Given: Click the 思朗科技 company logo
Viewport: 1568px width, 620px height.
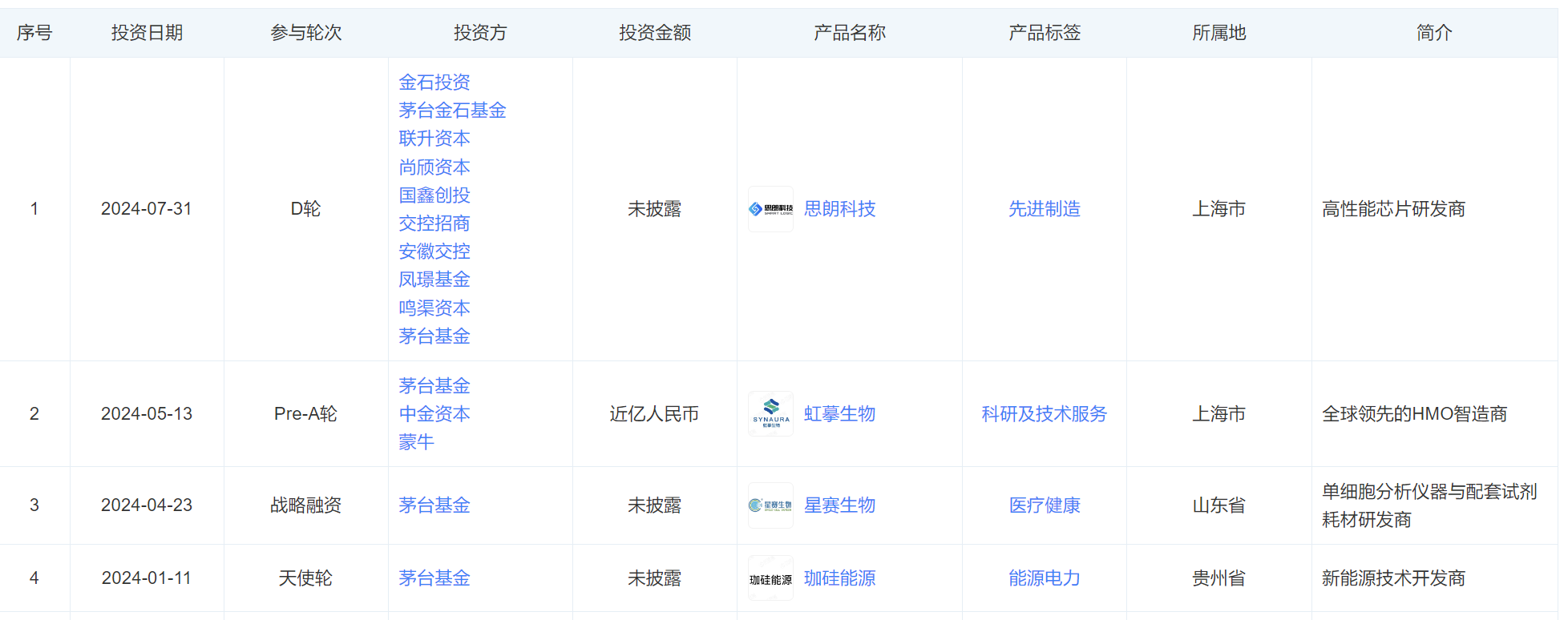Looking at the screenshot, I should [770, 209].
